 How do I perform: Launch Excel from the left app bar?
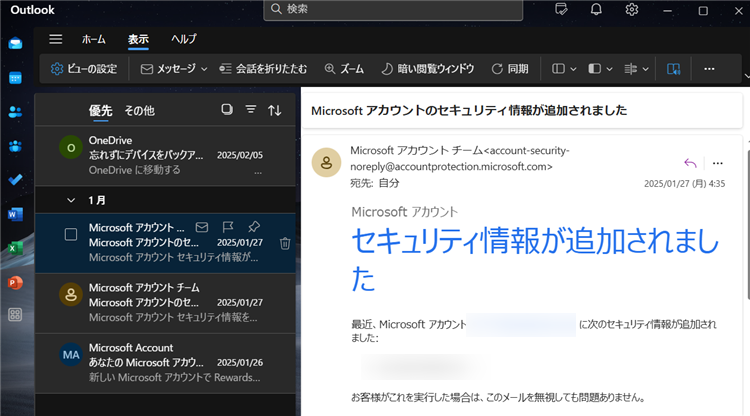pos(15,247)
